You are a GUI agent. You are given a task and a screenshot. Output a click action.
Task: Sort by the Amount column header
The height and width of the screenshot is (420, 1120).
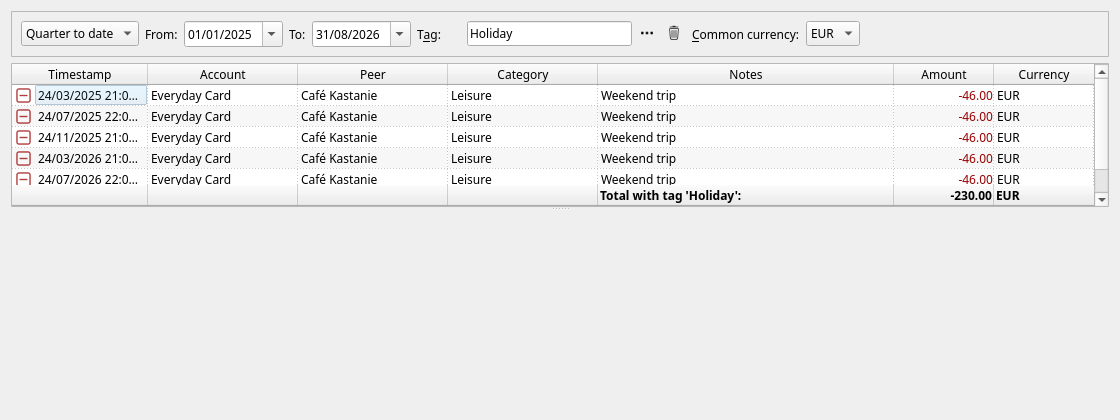(x=944, y=74)
